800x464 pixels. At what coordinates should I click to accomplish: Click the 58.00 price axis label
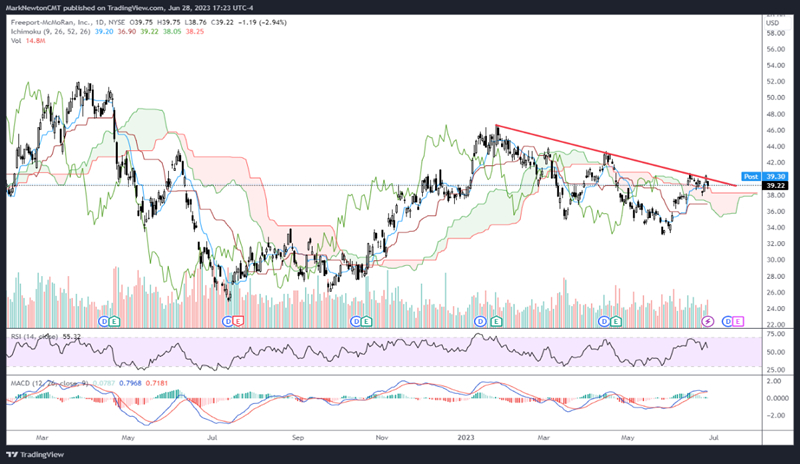776,33
